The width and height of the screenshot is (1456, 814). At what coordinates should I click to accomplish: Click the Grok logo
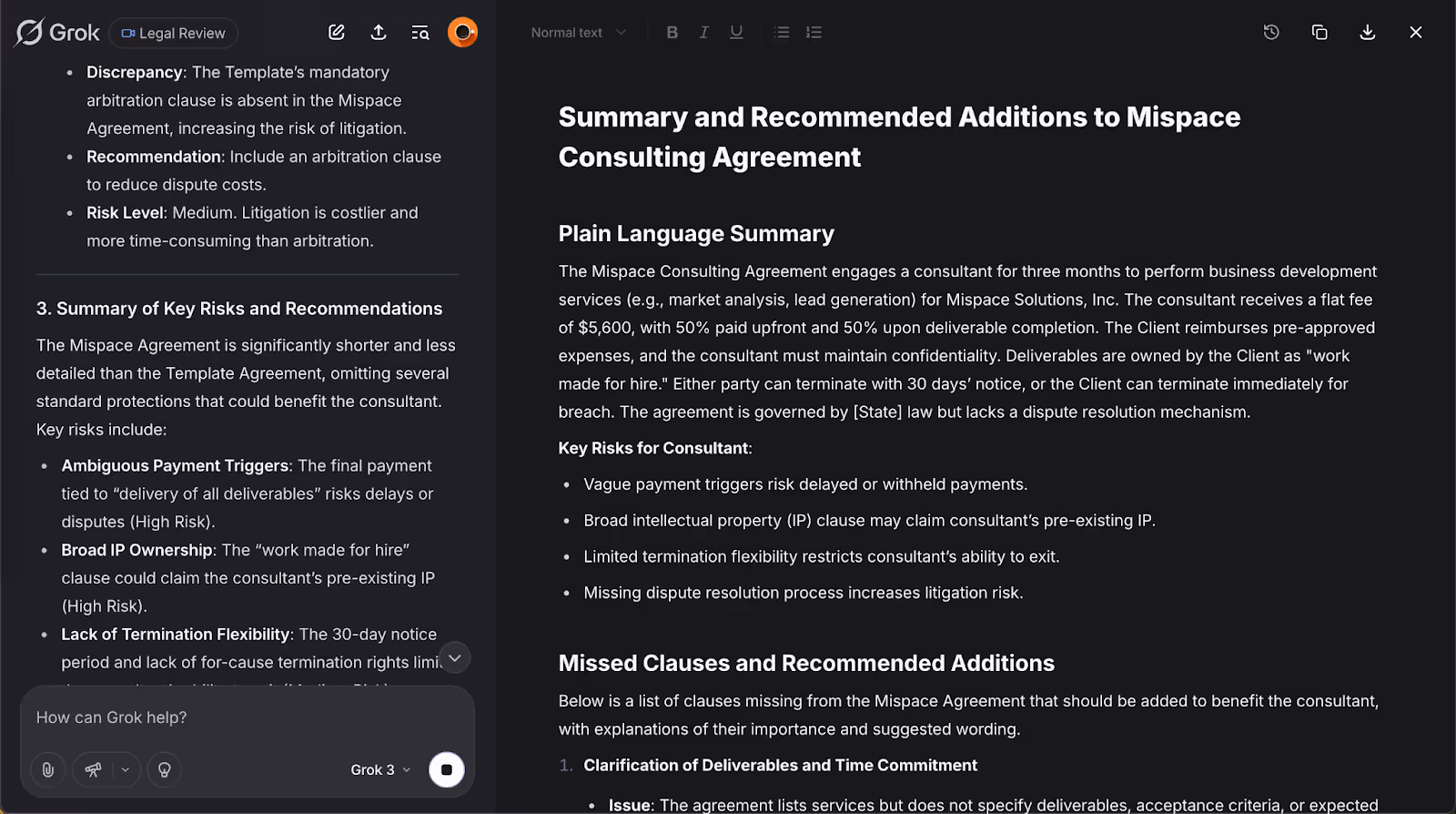[56, 33]
